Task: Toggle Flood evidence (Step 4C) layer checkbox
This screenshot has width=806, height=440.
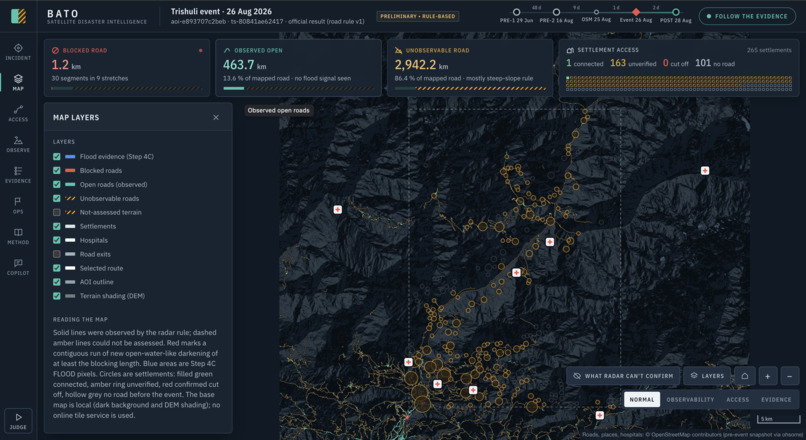Action: 57,156
